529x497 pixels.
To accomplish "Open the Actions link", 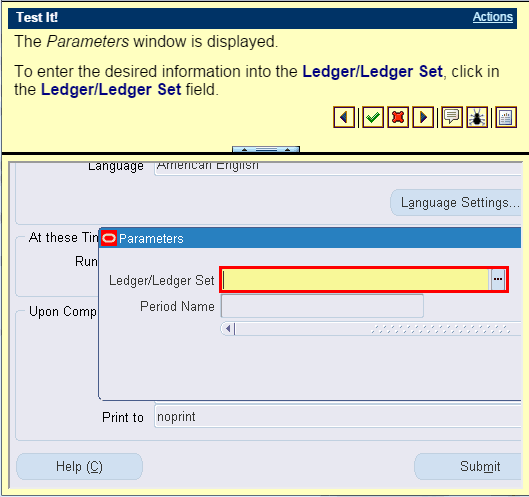I will (493, 17).
